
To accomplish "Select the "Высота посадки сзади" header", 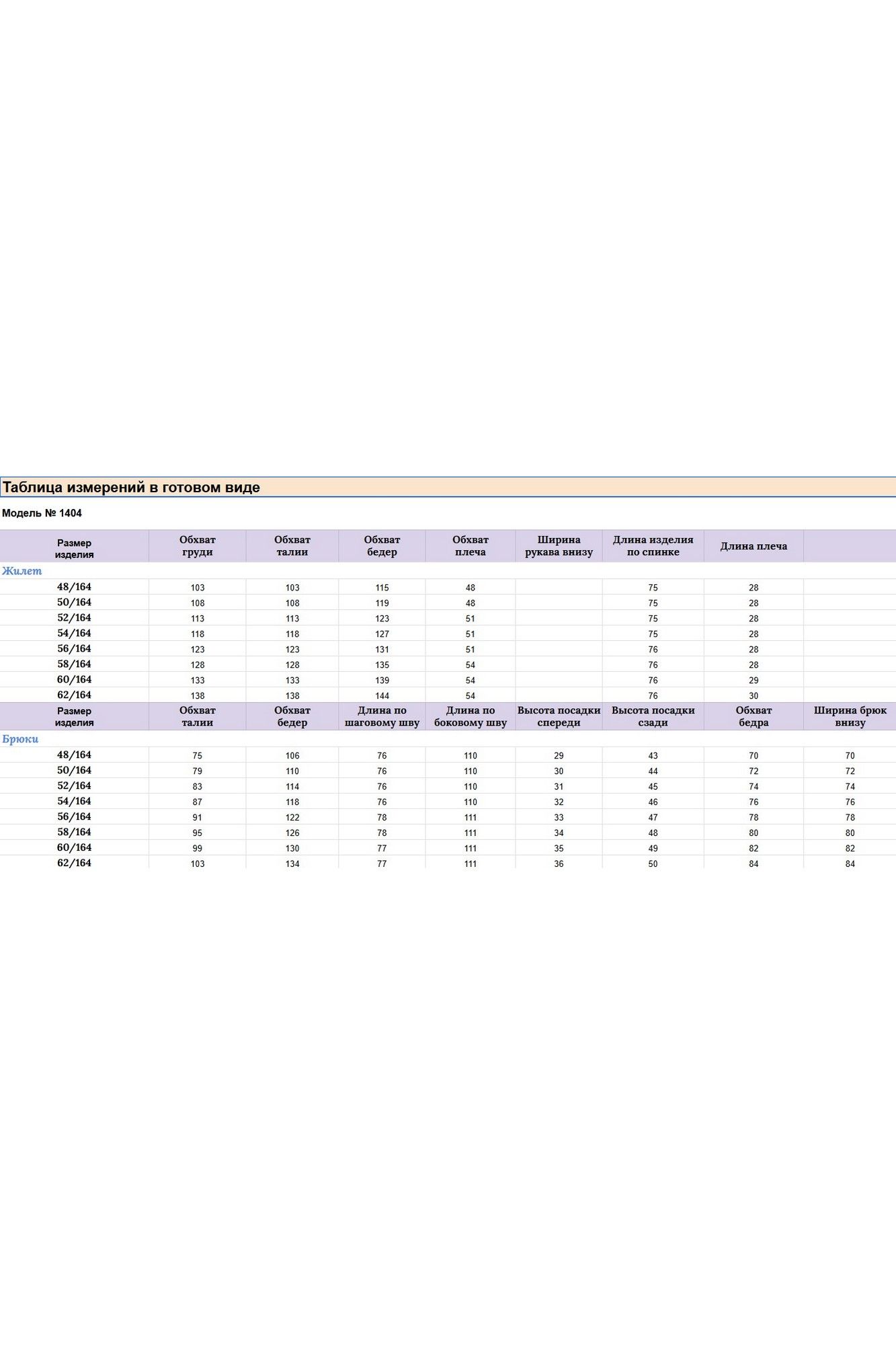I will coord(653,717).
